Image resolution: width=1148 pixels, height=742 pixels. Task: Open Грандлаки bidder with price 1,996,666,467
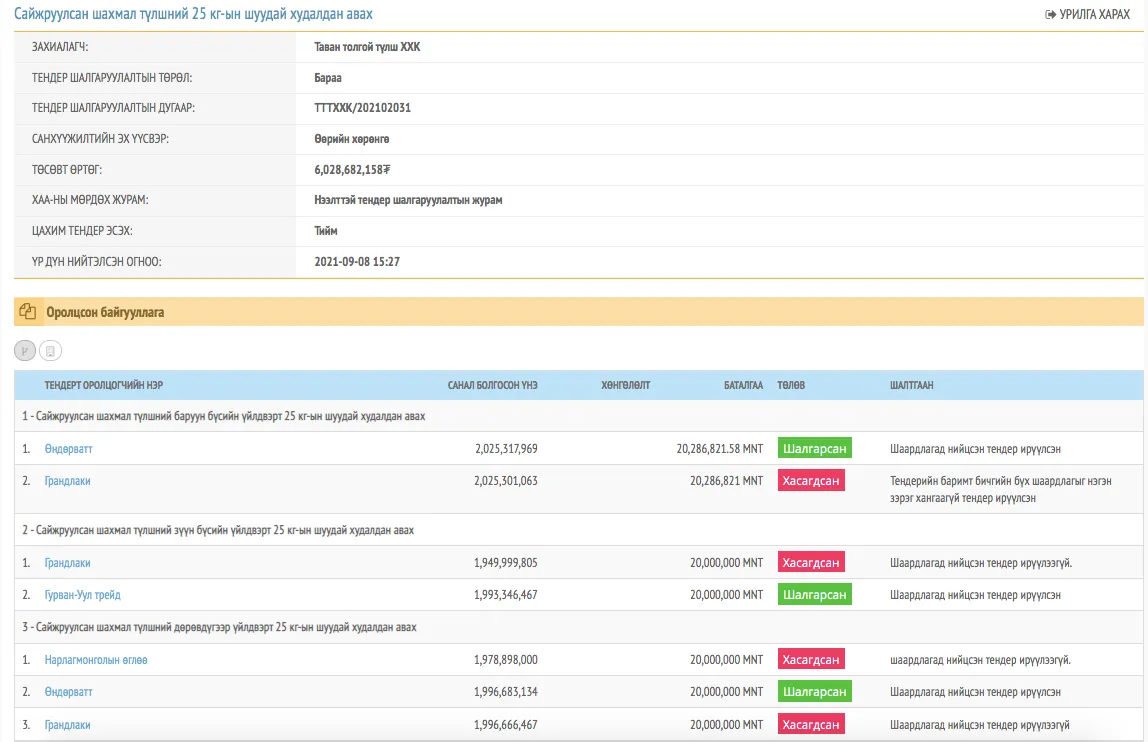pyautogui.click(x=67, y=725)
